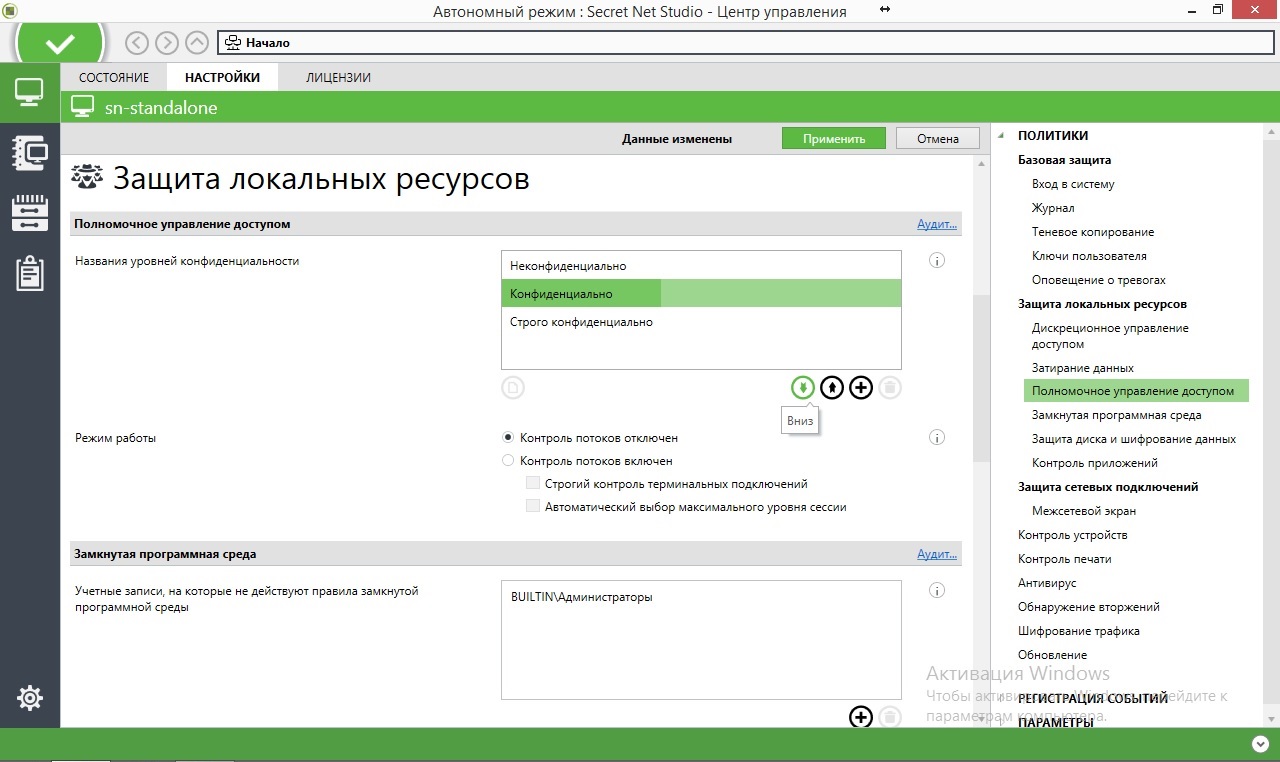Toggle Строгий контроль терминальных подключений checkbox
Viewport: 1280px width, 762px height.
533,484
